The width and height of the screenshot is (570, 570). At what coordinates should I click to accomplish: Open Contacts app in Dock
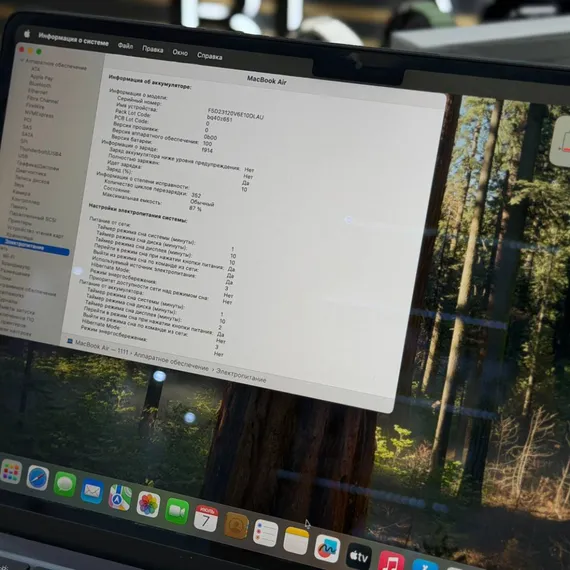point(236,525)
